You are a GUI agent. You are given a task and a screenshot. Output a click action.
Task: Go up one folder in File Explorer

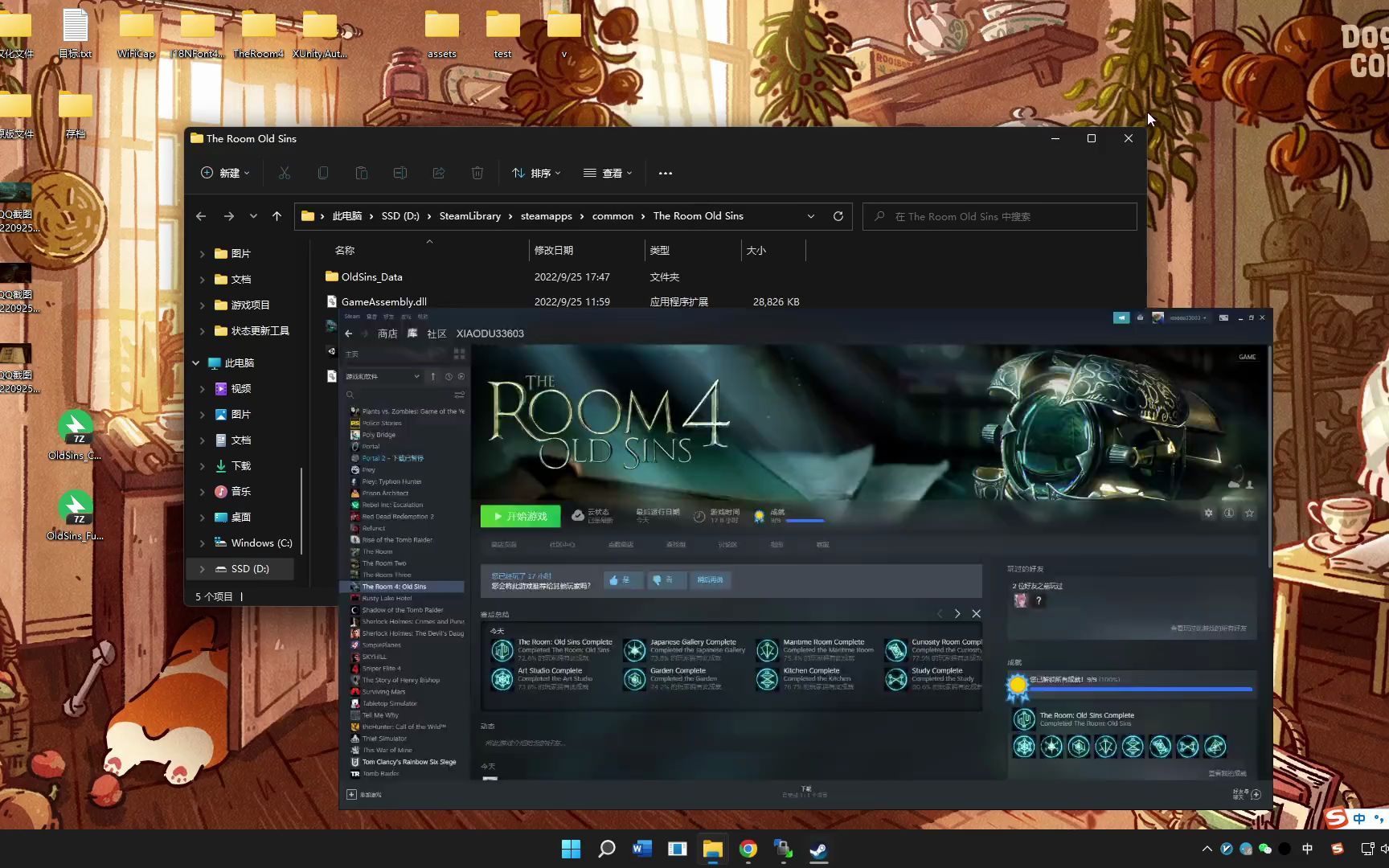click(277, 216)
